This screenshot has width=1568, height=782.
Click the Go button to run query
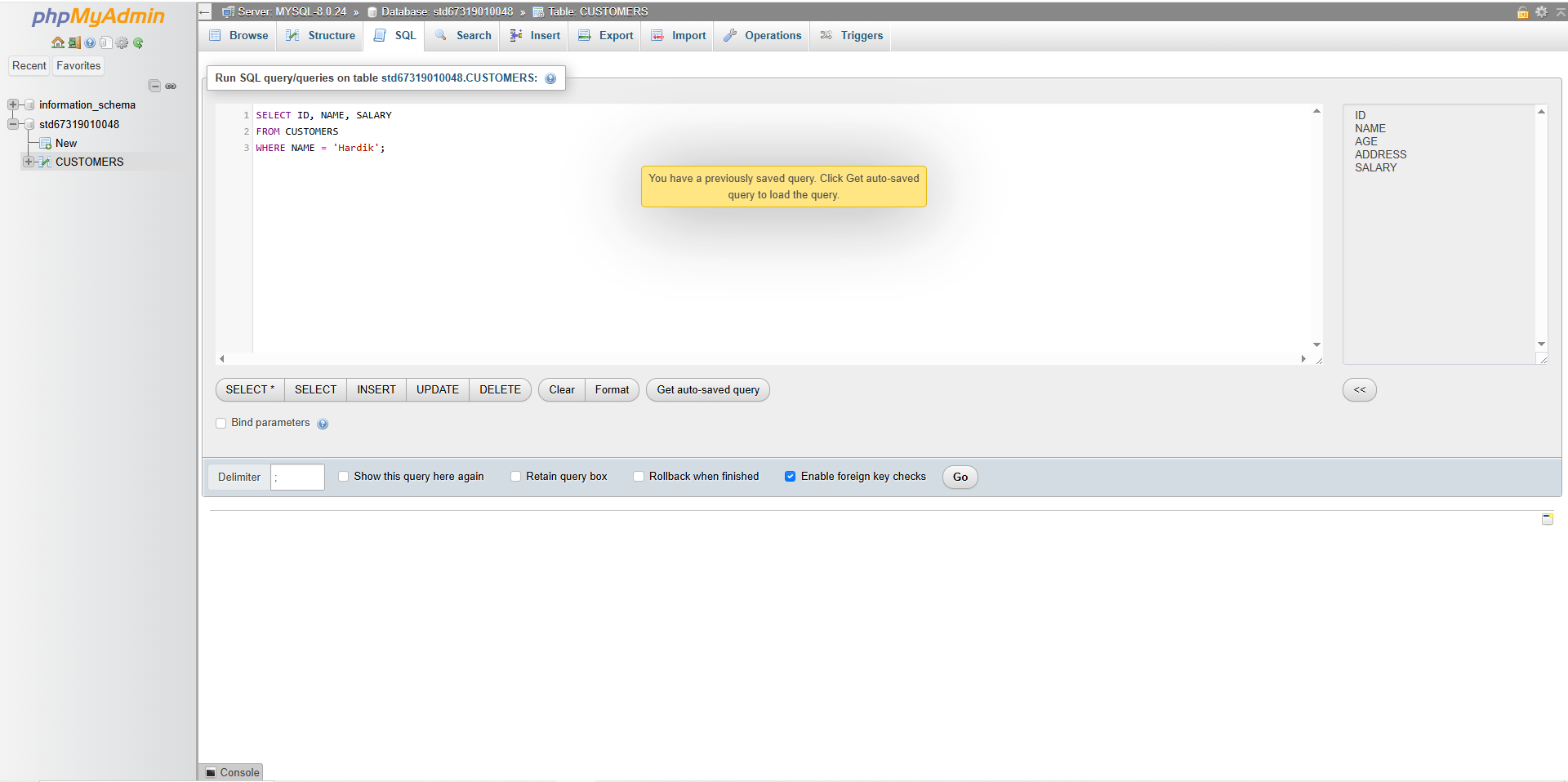click(960, 477)
